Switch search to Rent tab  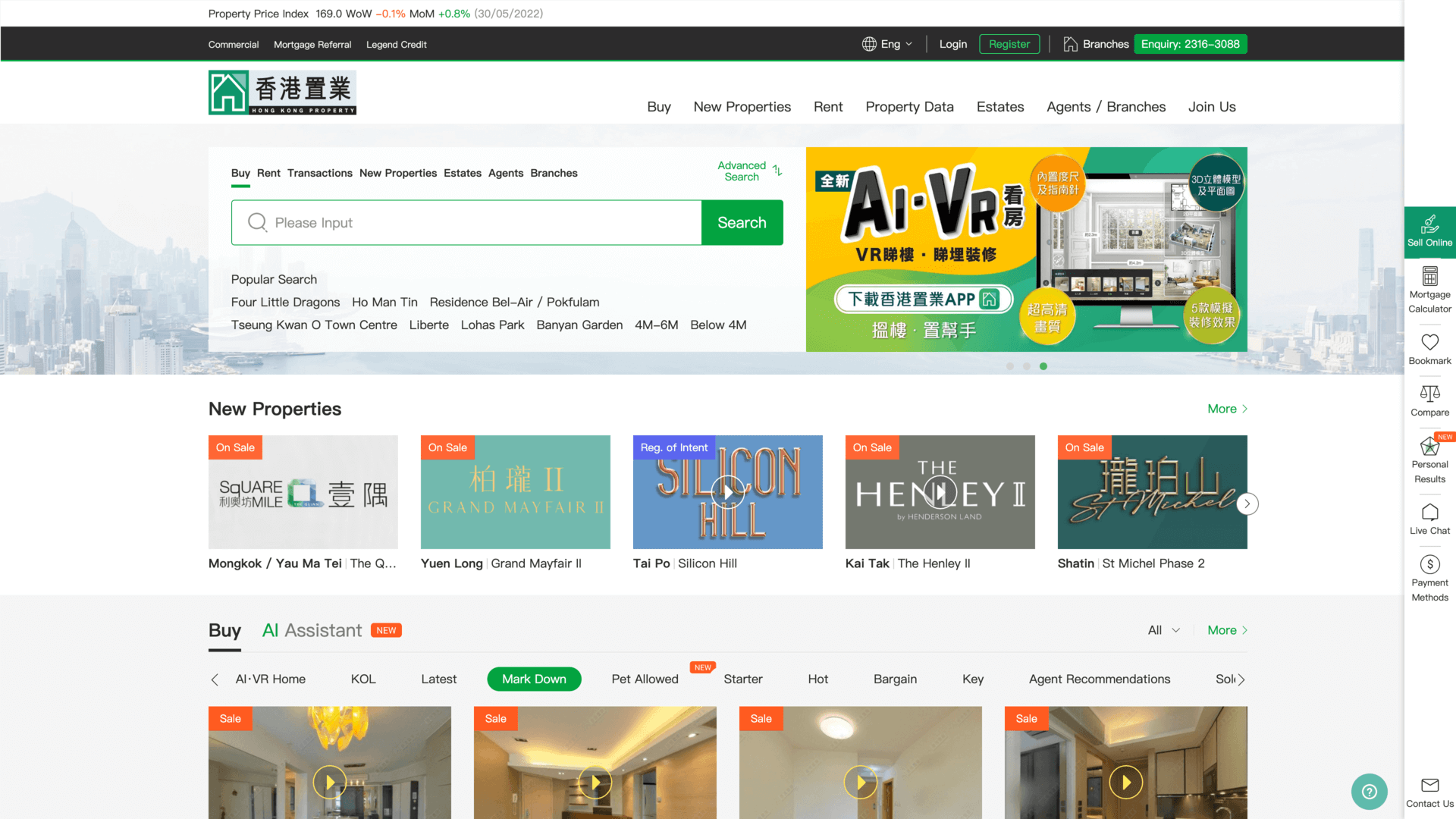268,173
